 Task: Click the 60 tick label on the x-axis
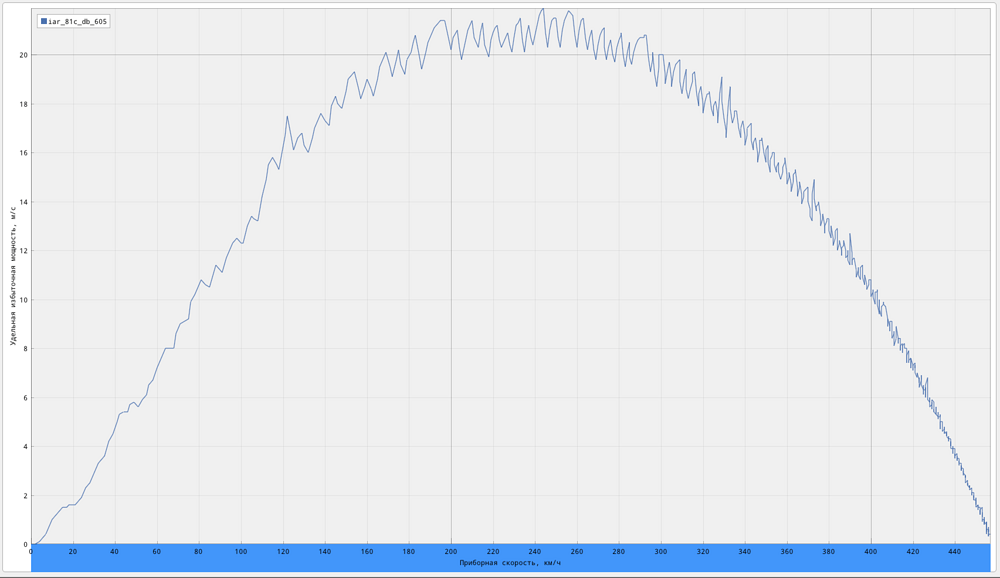tap(157, 551)
